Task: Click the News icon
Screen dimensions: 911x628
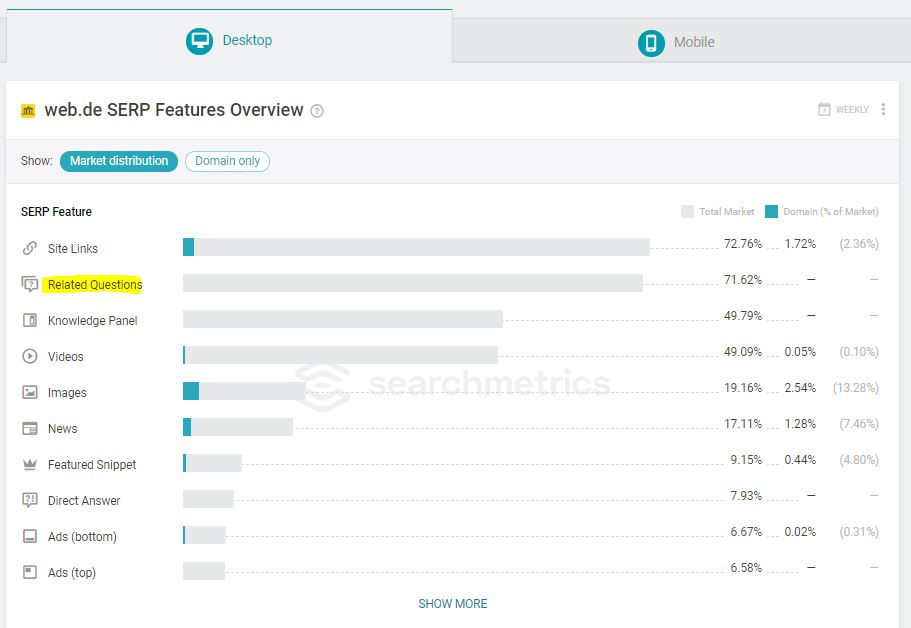Action: point(30,429)
